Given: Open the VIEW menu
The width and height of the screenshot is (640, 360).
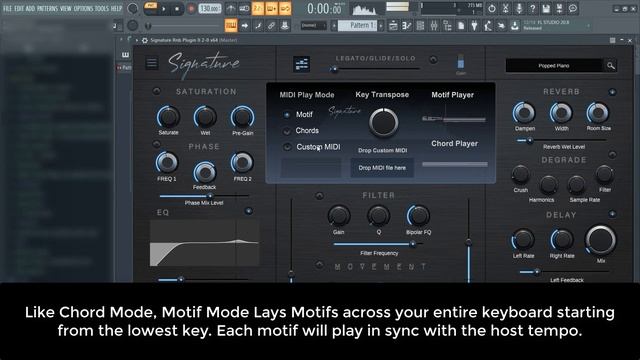Looking at the screenshot, I should 65,8.
